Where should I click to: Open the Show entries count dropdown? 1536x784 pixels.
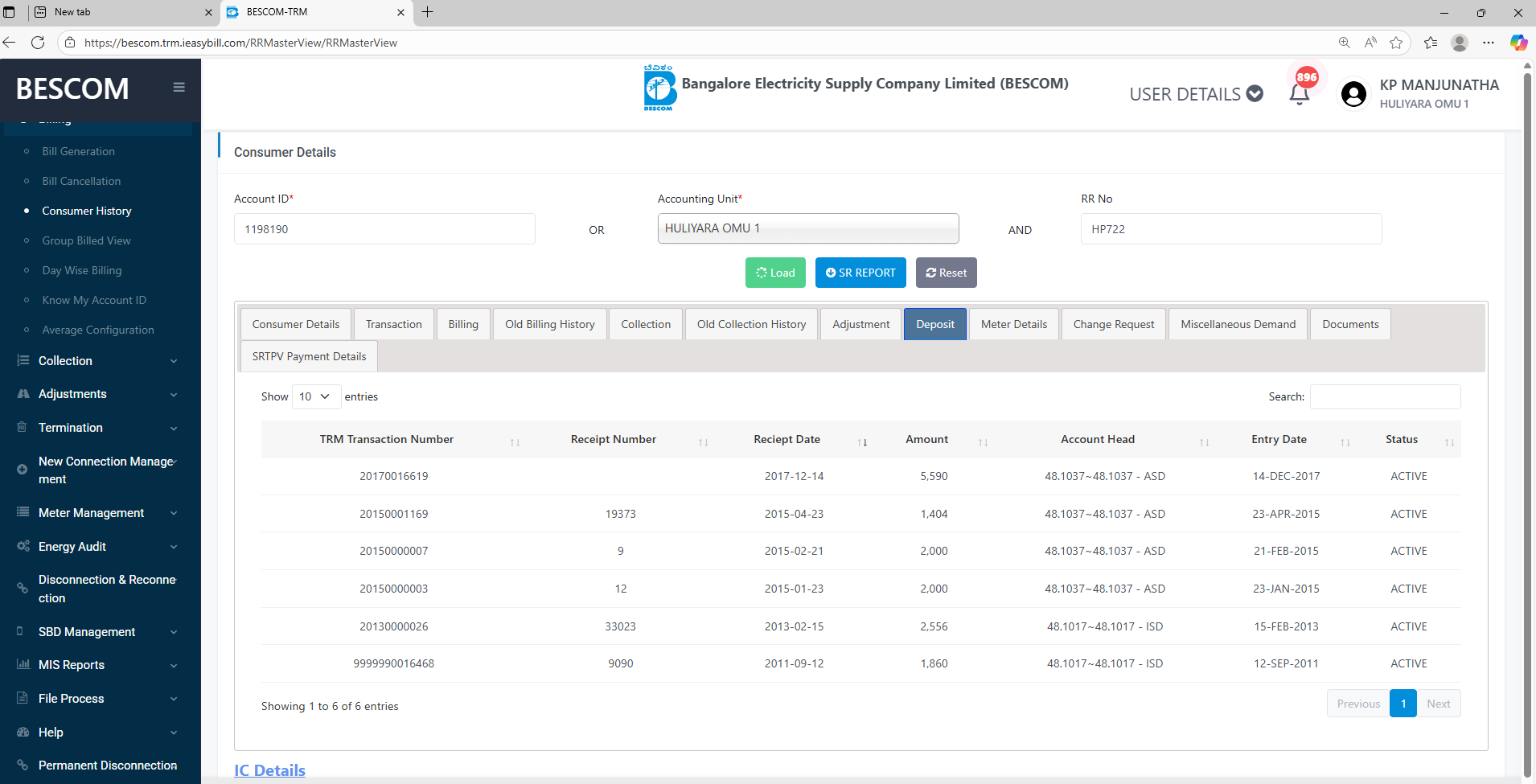pos(315,396)
